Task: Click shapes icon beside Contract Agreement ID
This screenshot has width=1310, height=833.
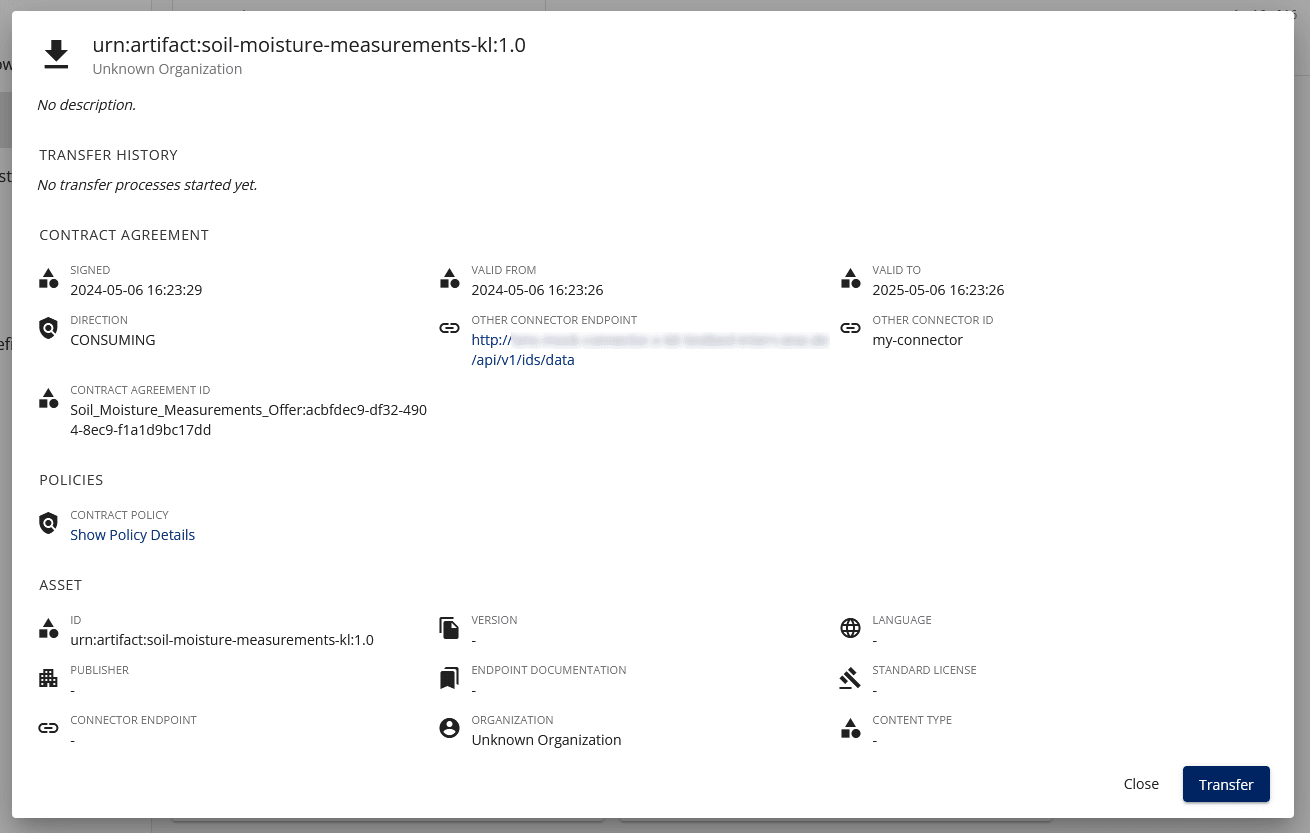Action: pos(48,398)
